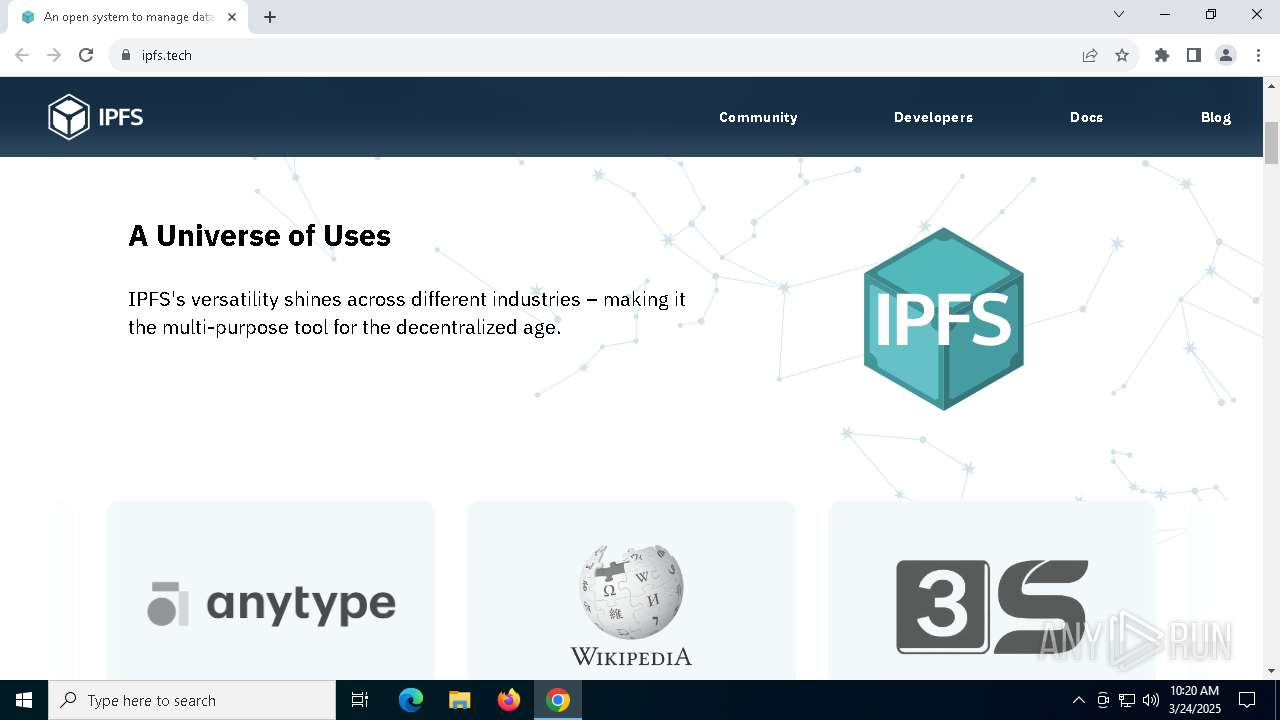
Task: Click the 'IPFS's versatility shines' paragraph
Action: click(x=407, y=313)
